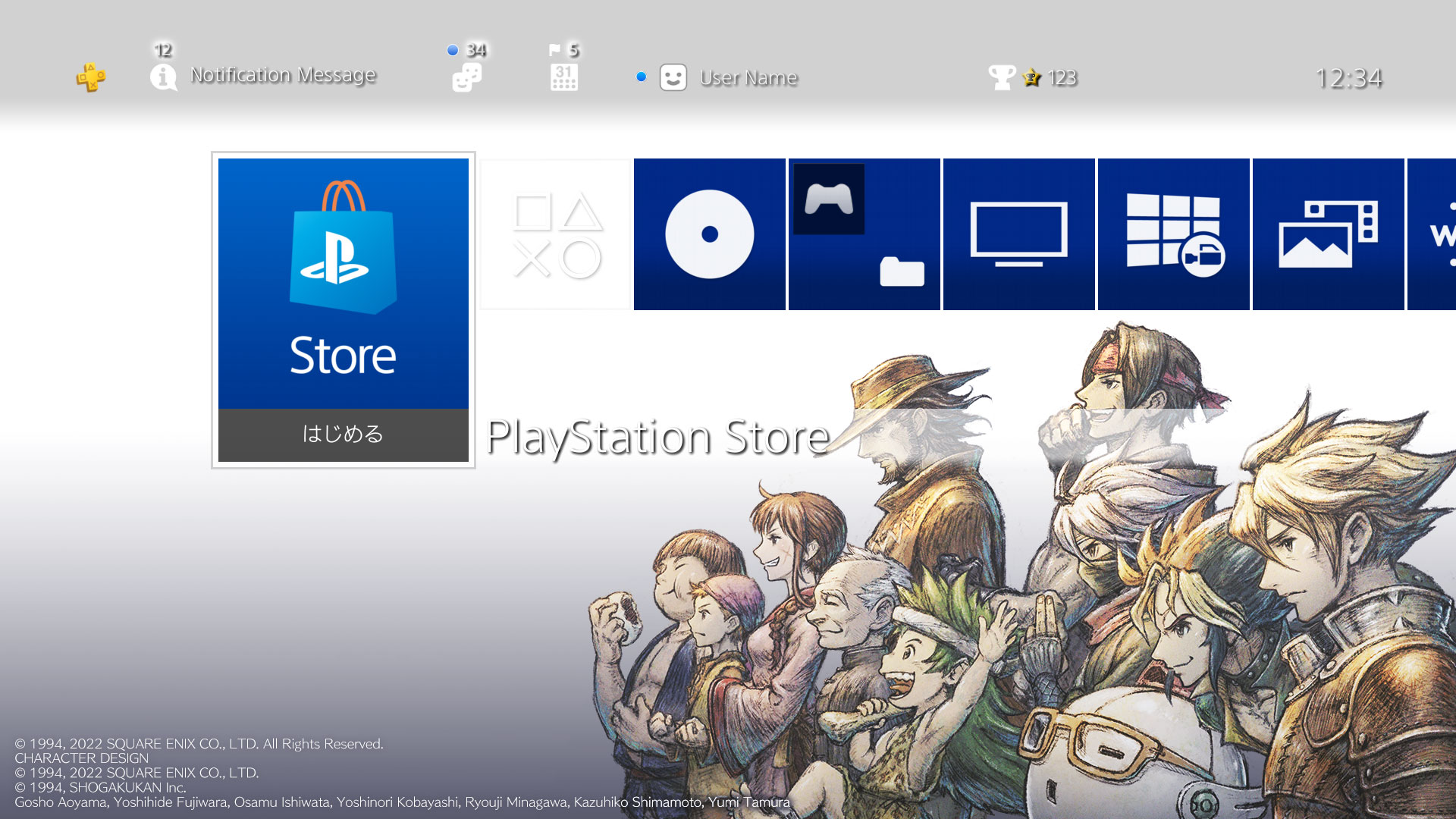Open the Library grid tile
Screen dimensions: 1456x819
click(1173, 234)
